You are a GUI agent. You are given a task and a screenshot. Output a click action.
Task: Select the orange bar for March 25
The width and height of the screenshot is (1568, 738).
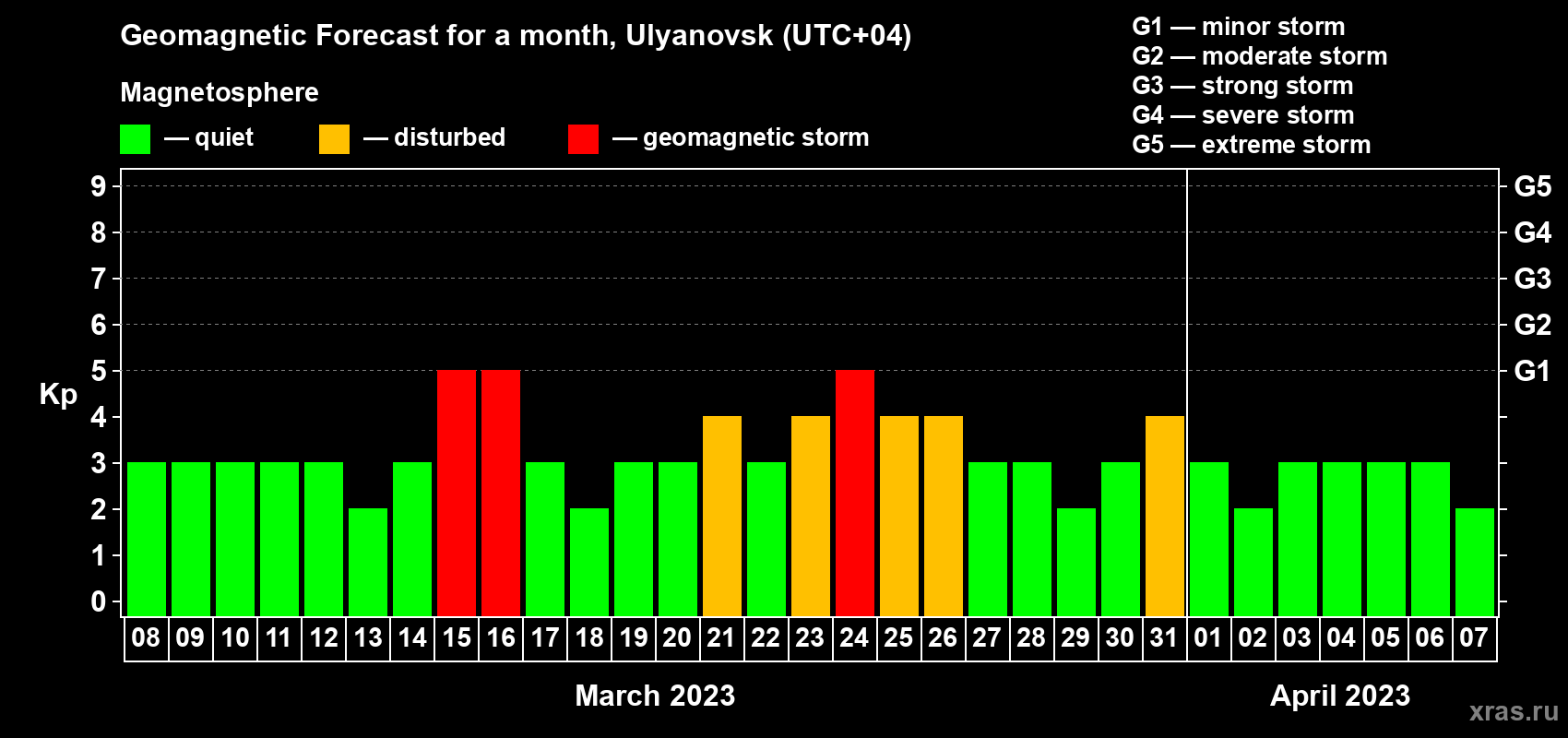point(899,517)
